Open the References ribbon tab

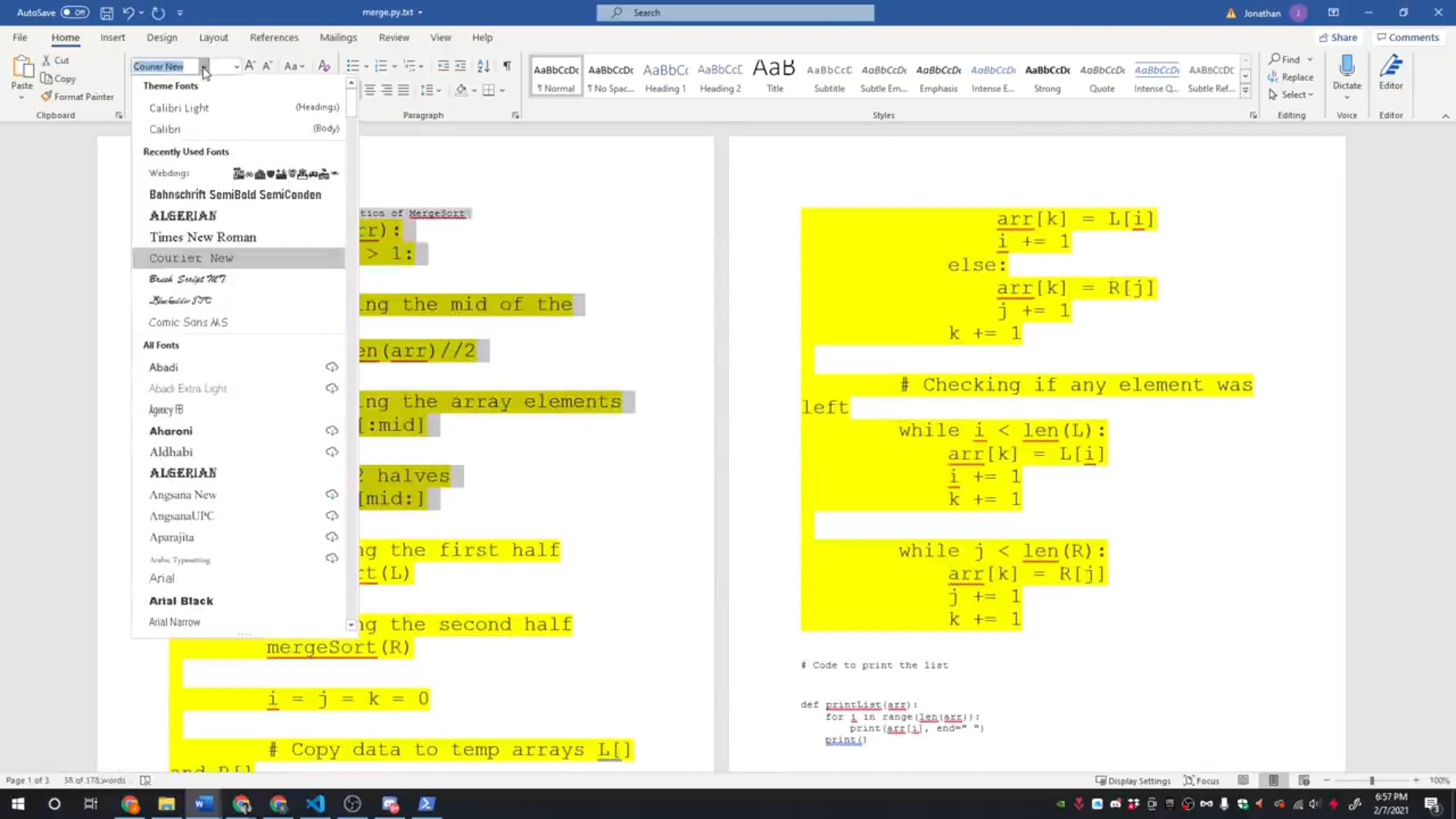[274, 38]
